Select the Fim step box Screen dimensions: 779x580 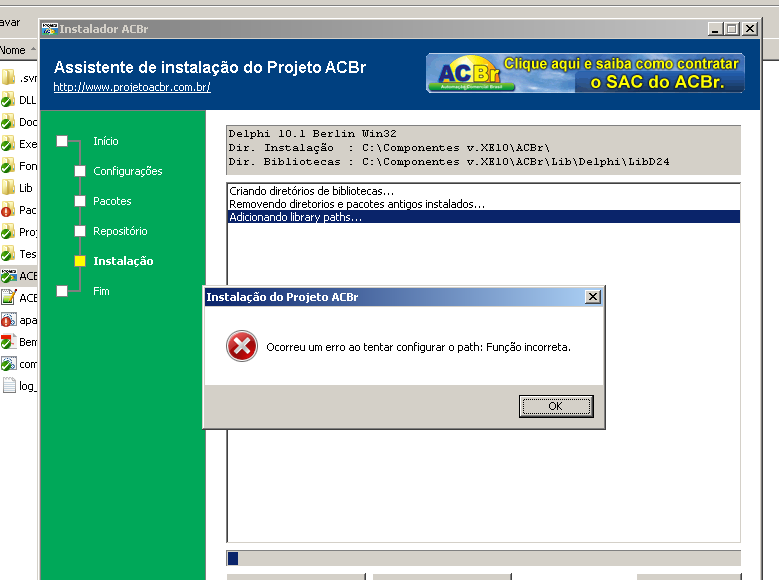(62, 291)
